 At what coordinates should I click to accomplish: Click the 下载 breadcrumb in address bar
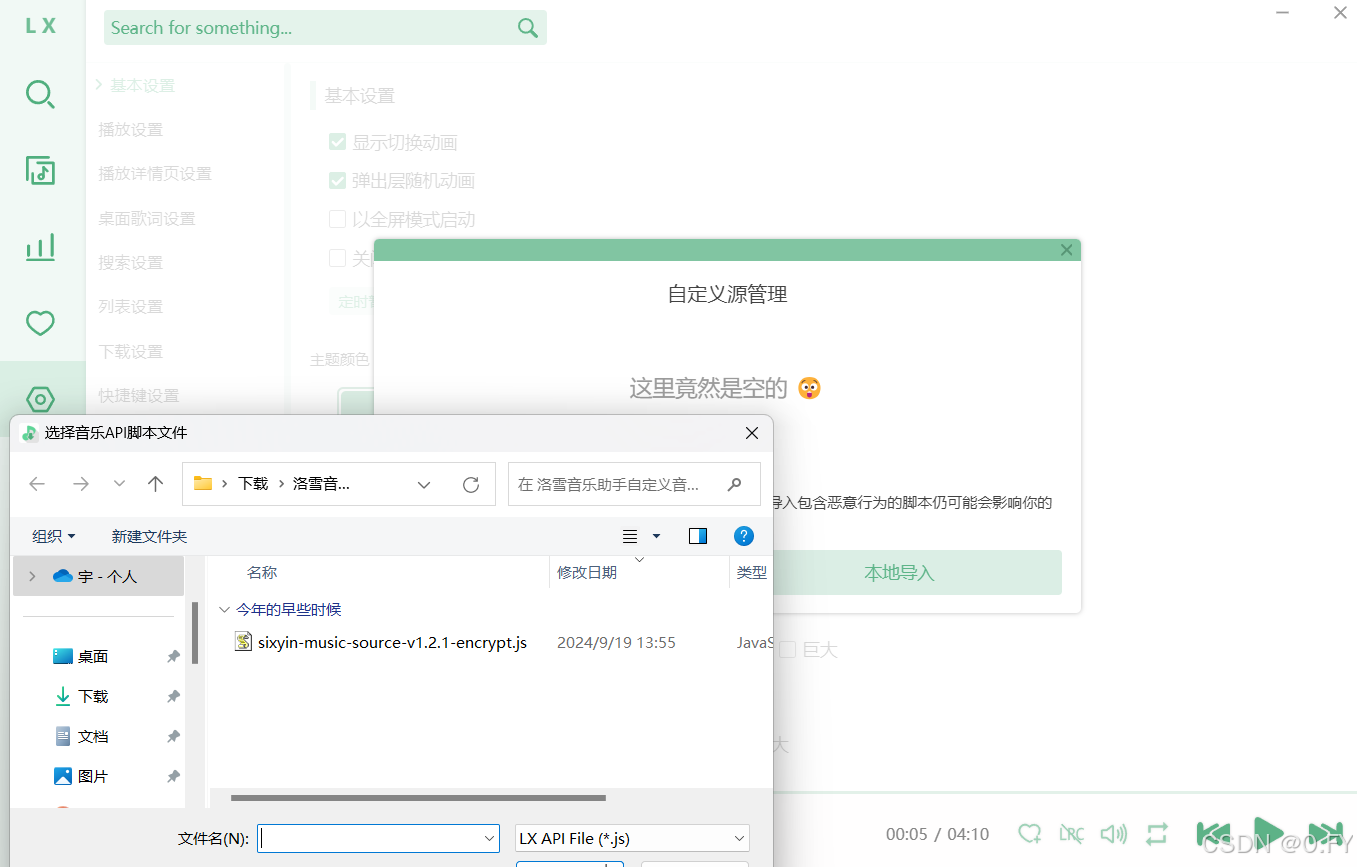point(253,484)
